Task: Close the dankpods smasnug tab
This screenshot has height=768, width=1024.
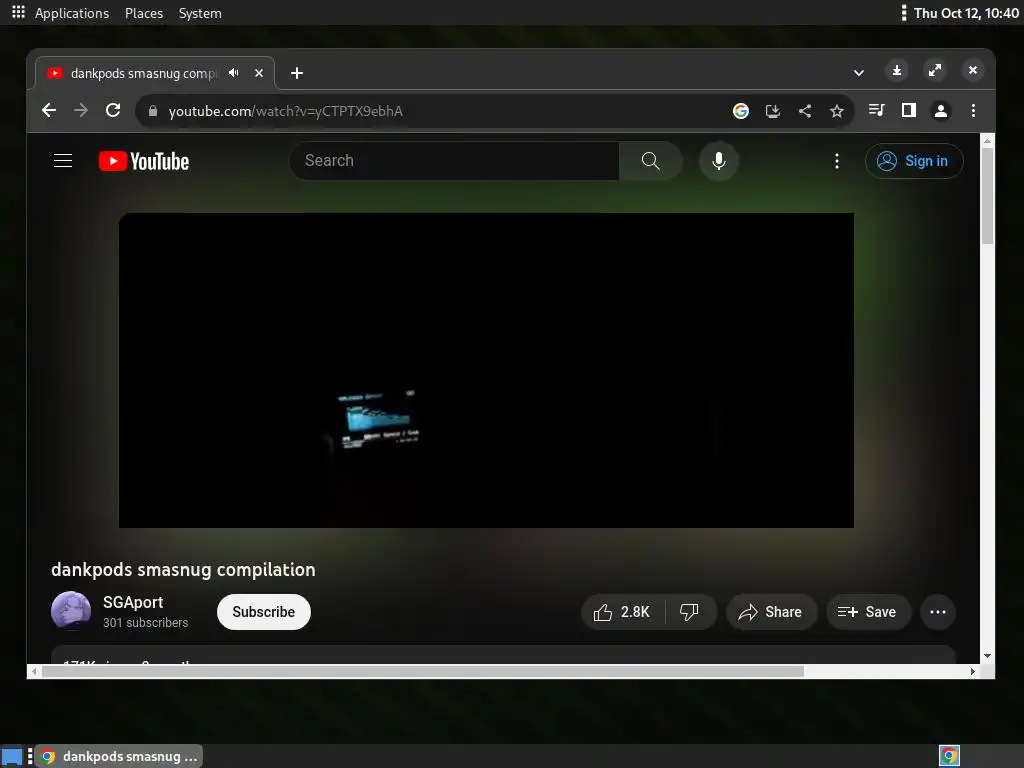Action: pos(259,73)
